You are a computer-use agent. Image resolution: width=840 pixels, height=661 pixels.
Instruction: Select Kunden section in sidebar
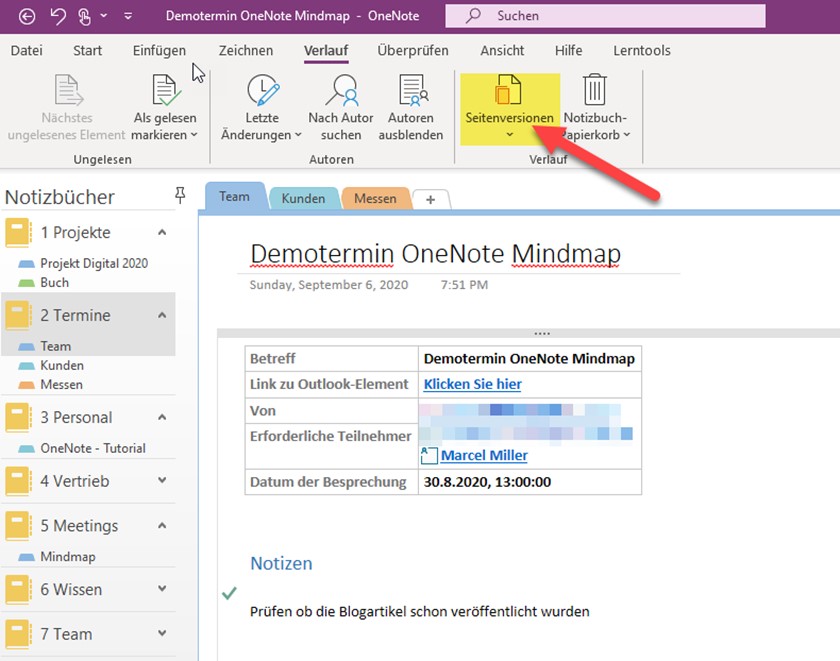[x=62, y=365]
